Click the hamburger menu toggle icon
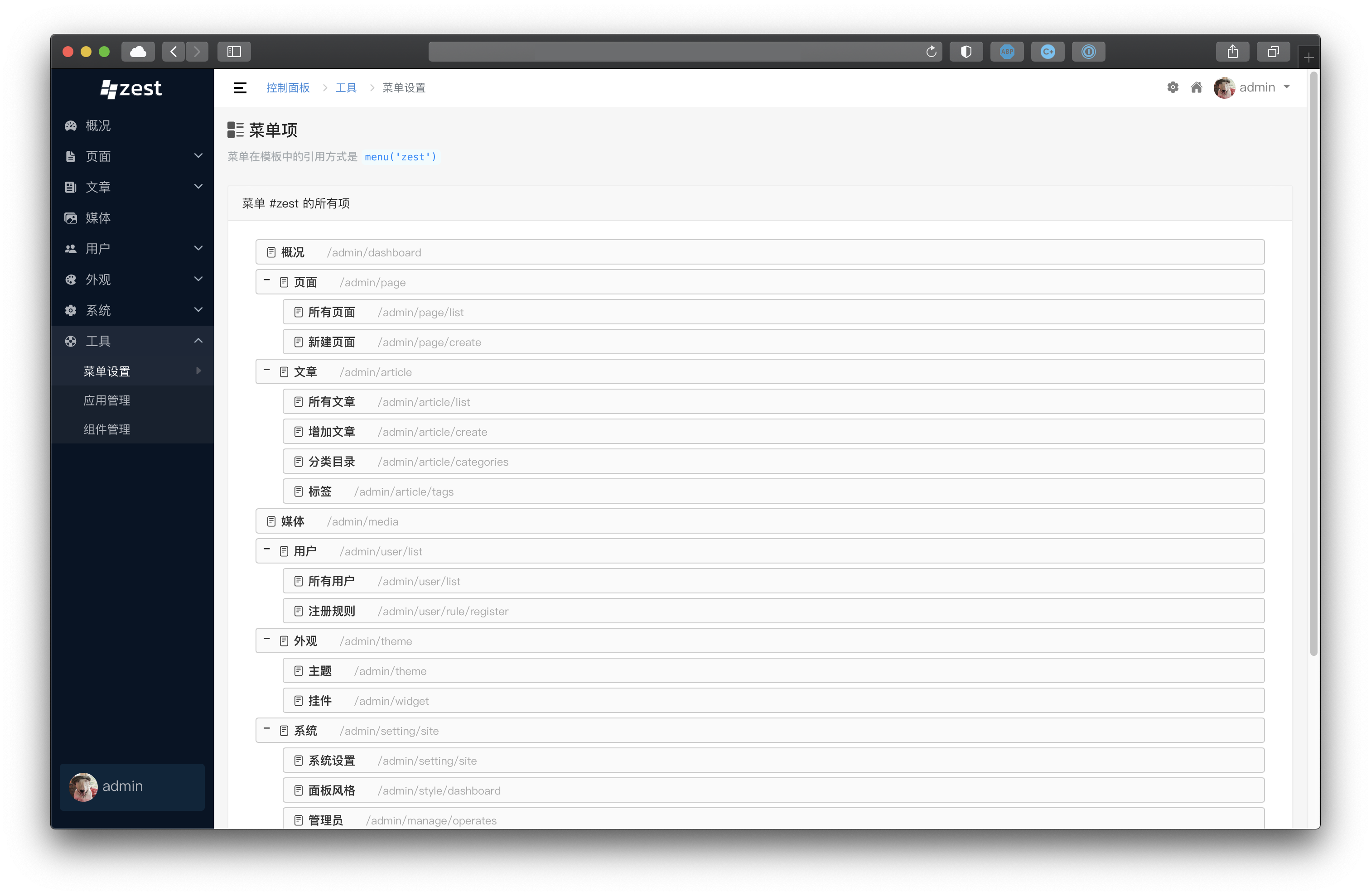This screenshot has width=1371, height=896. pos(240,87)
